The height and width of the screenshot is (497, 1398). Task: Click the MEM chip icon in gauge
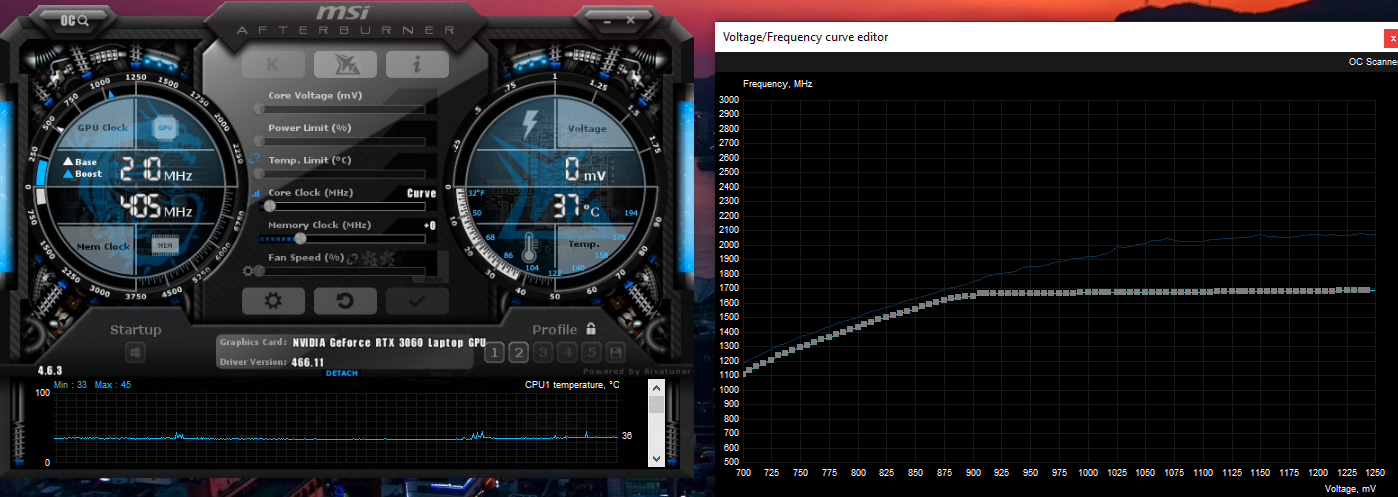[x=165, y=245]
